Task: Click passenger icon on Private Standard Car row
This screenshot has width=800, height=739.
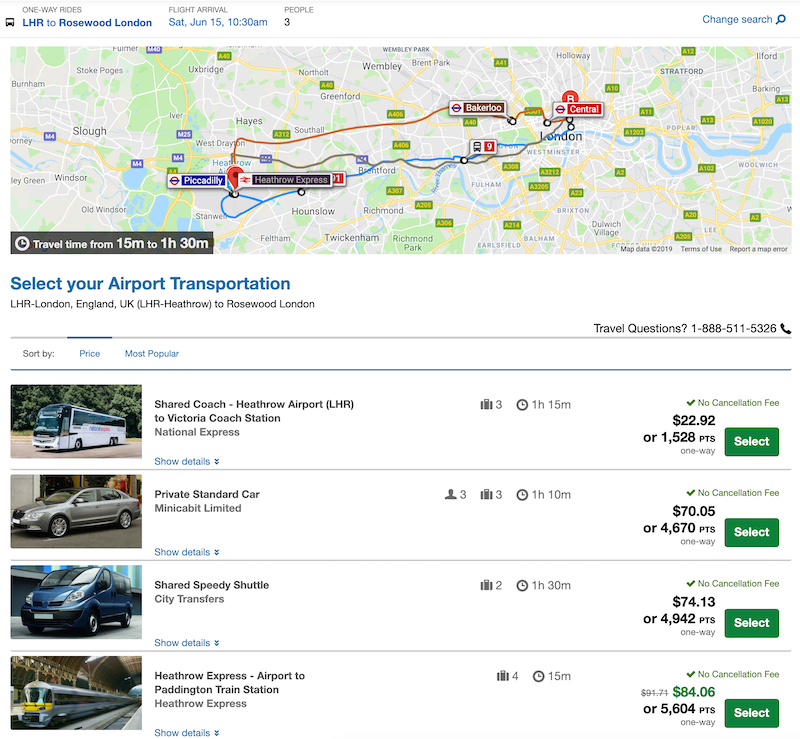Action: (451, 495)
